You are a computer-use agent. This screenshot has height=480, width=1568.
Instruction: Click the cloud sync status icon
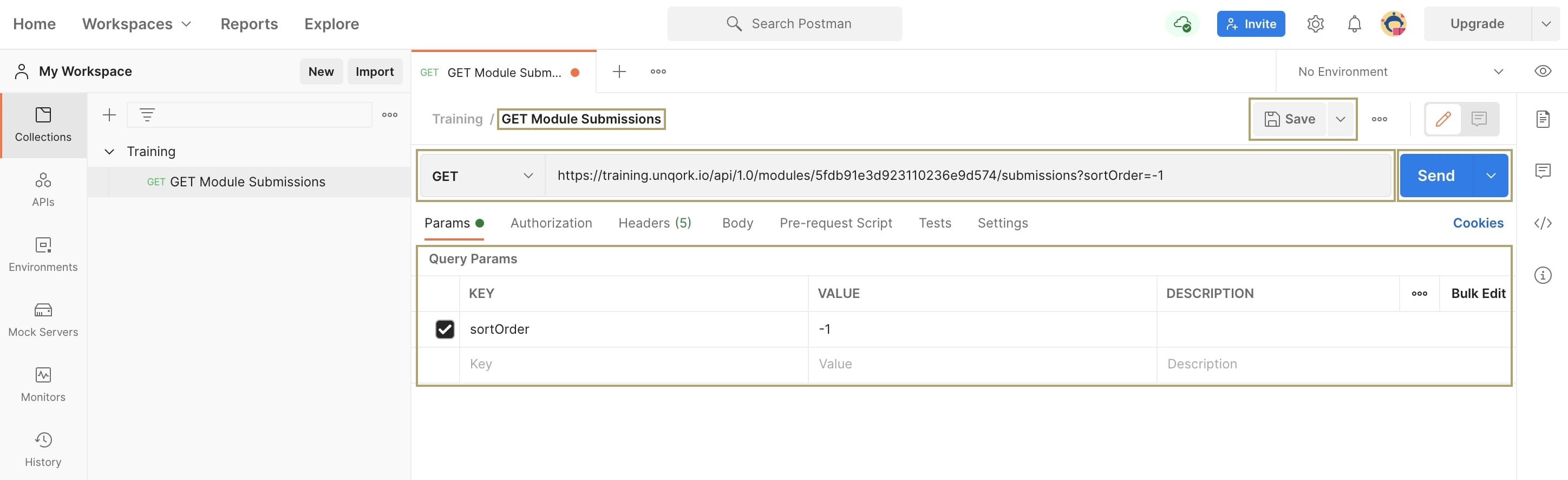1182,24
